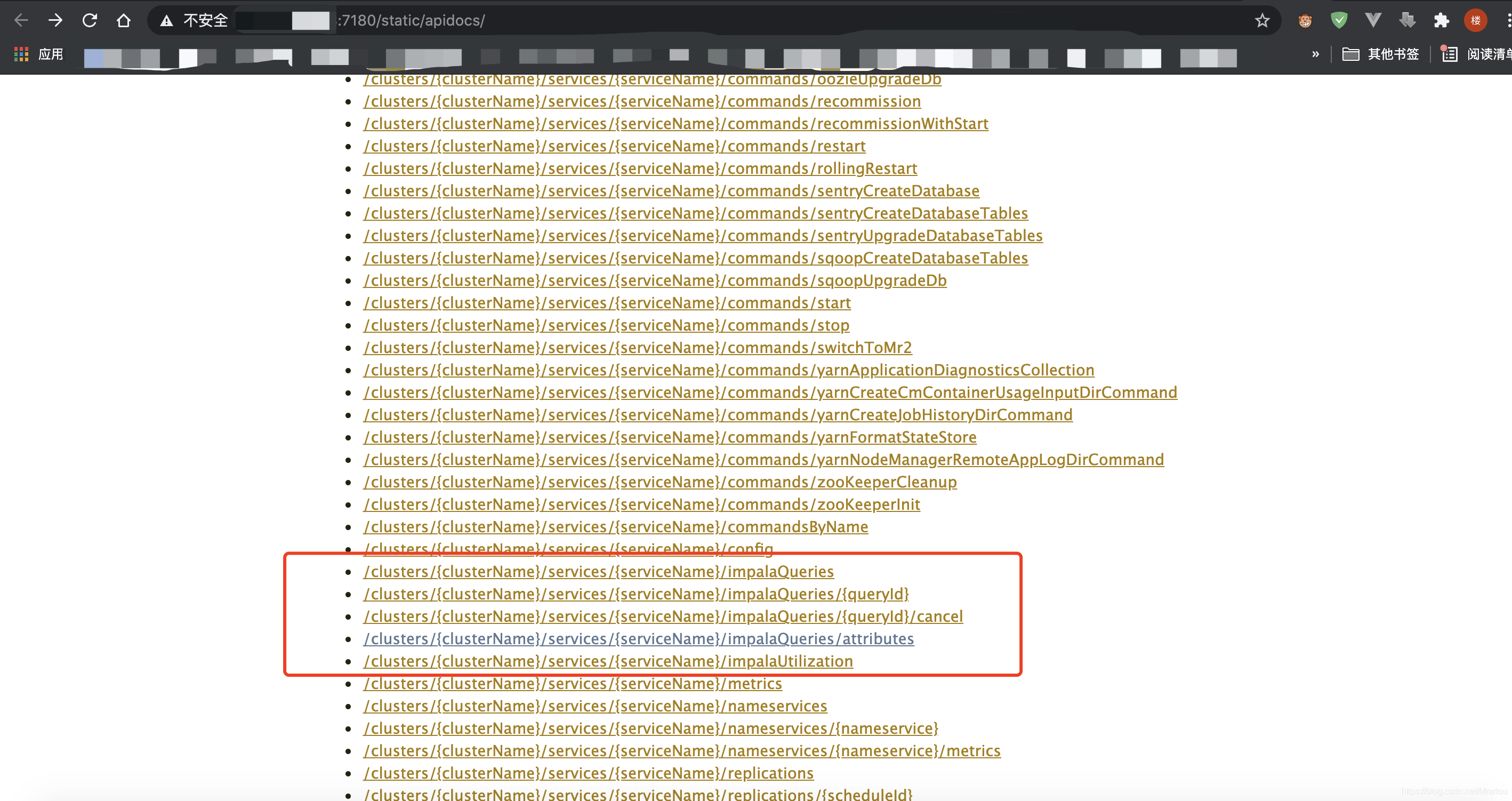Open the puzzle-piece extensions menu
The height and width of the screenshot is (801, 1512).
click(1441, 21)
